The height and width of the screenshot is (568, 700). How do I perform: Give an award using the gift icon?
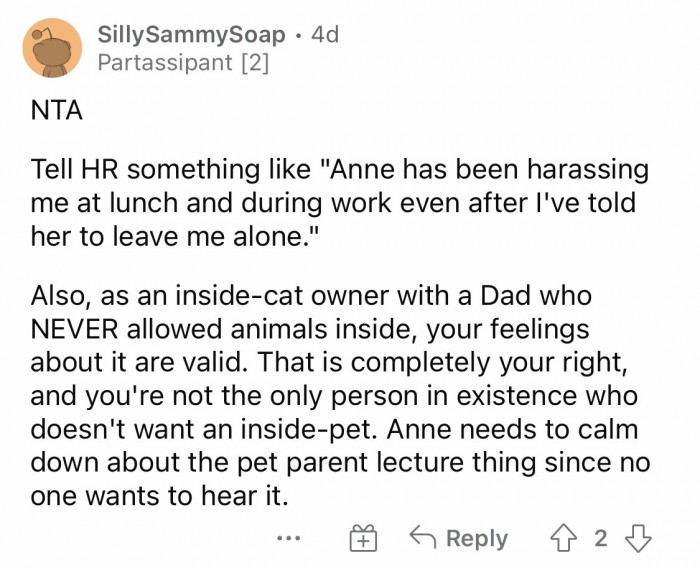pyautogui.click(x=362, y=538)
